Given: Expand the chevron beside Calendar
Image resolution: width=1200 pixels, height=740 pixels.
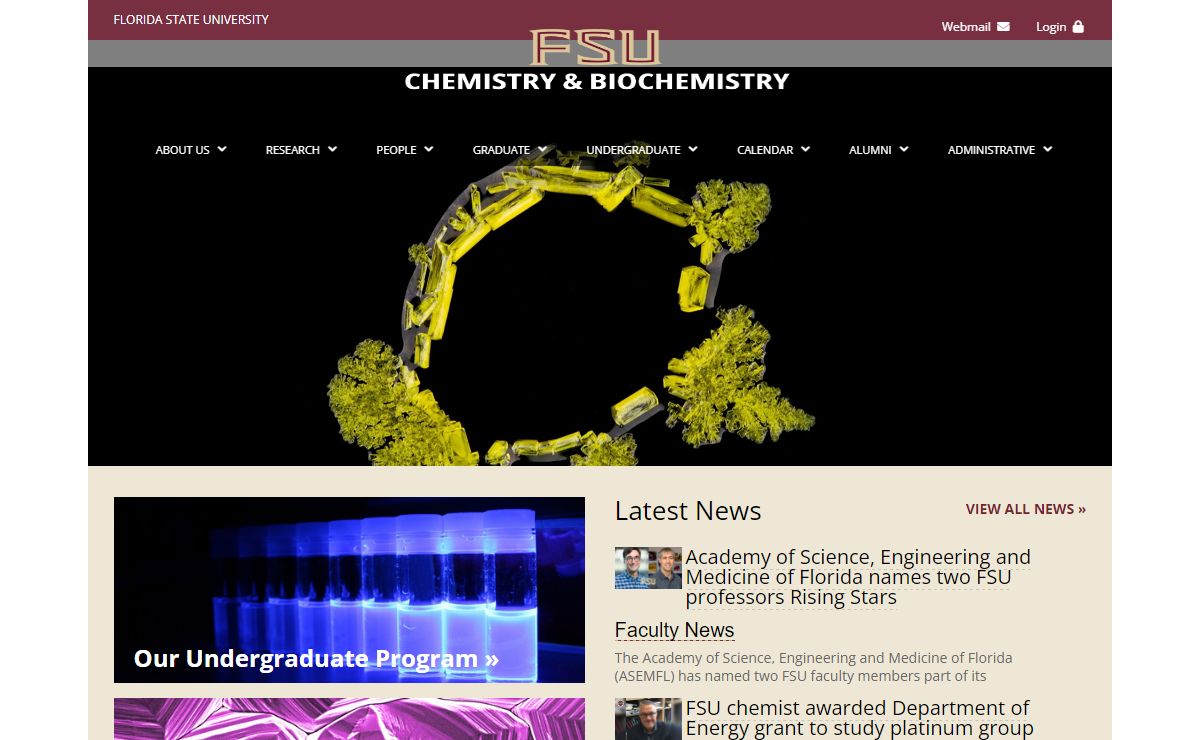Looking at the screenshot, I should (x=805, y=149).
